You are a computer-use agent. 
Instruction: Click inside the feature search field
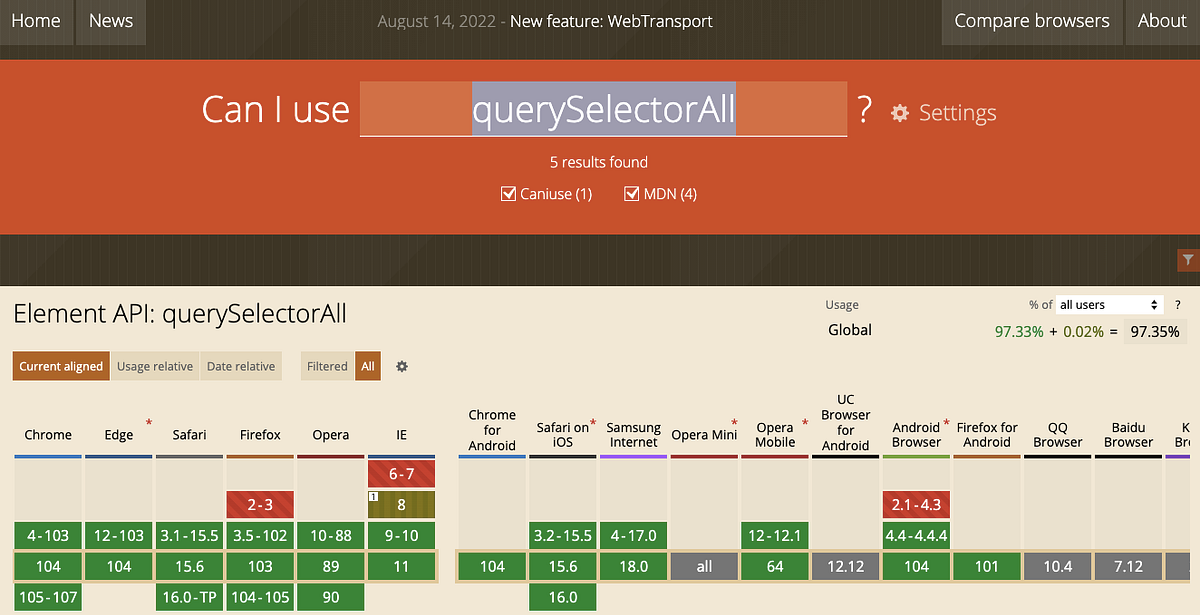tap(600, 108)
